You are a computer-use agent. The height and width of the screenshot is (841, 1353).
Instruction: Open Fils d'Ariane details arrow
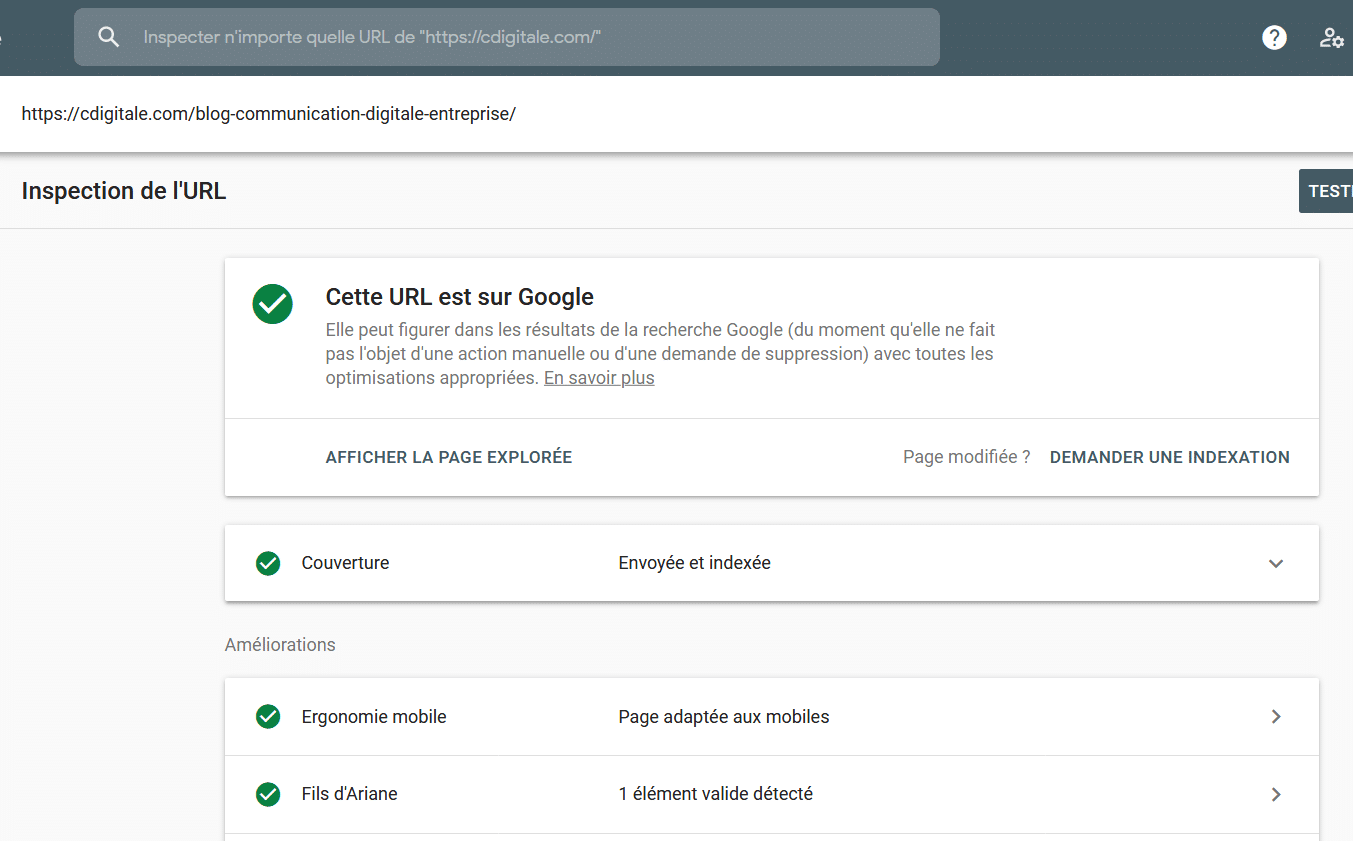(1276, 794)
